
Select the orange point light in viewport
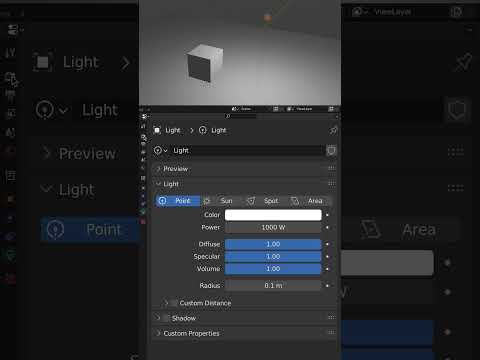tap(267, 17)
